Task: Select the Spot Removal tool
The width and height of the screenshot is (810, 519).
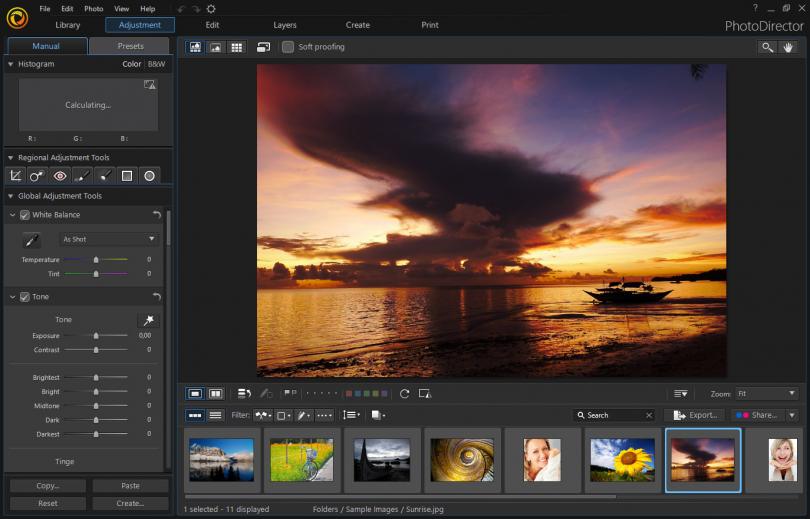Action: click(x=38, y=176)
